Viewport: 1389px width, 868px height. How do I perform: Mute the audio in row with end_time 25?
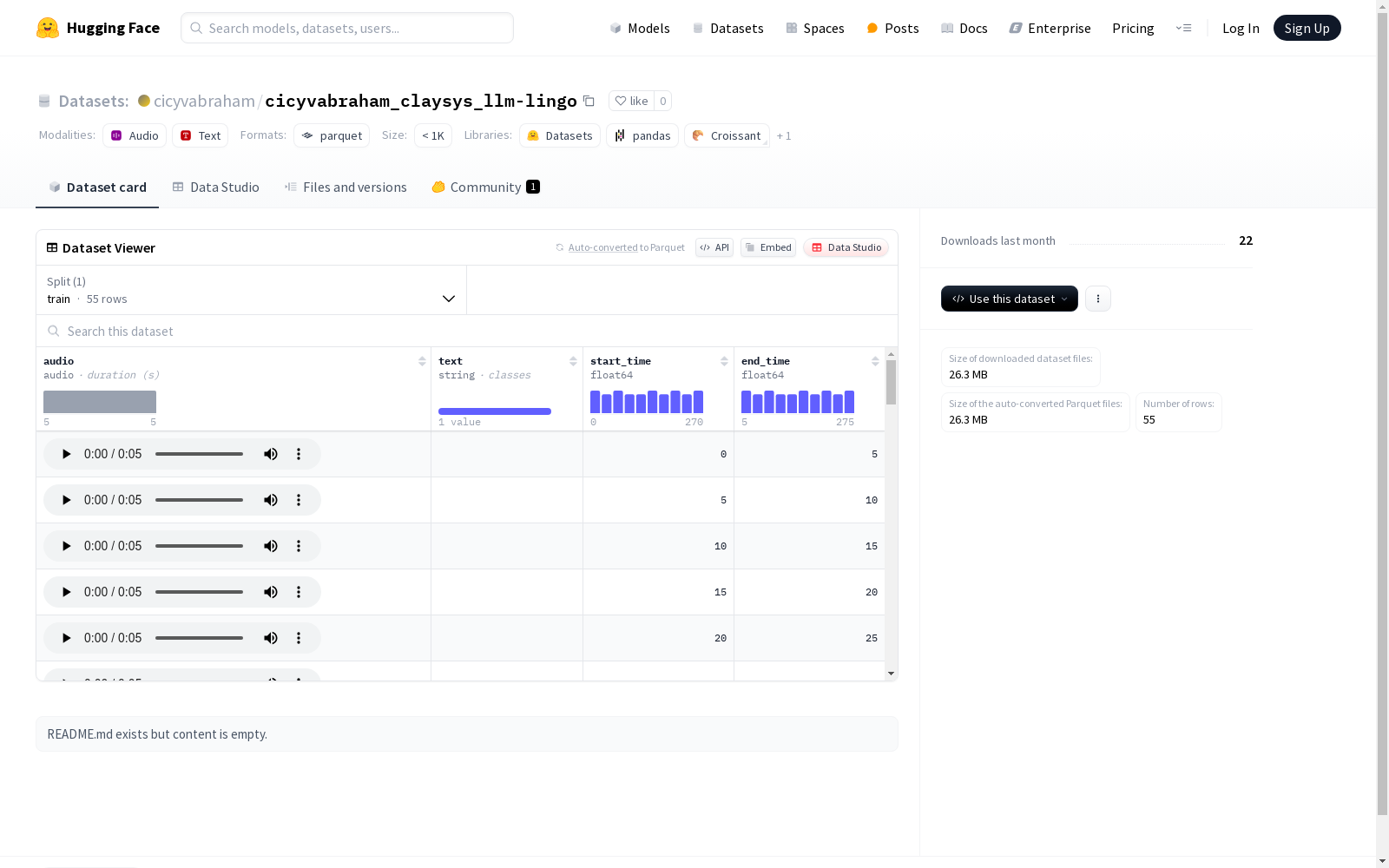(271, 638)
